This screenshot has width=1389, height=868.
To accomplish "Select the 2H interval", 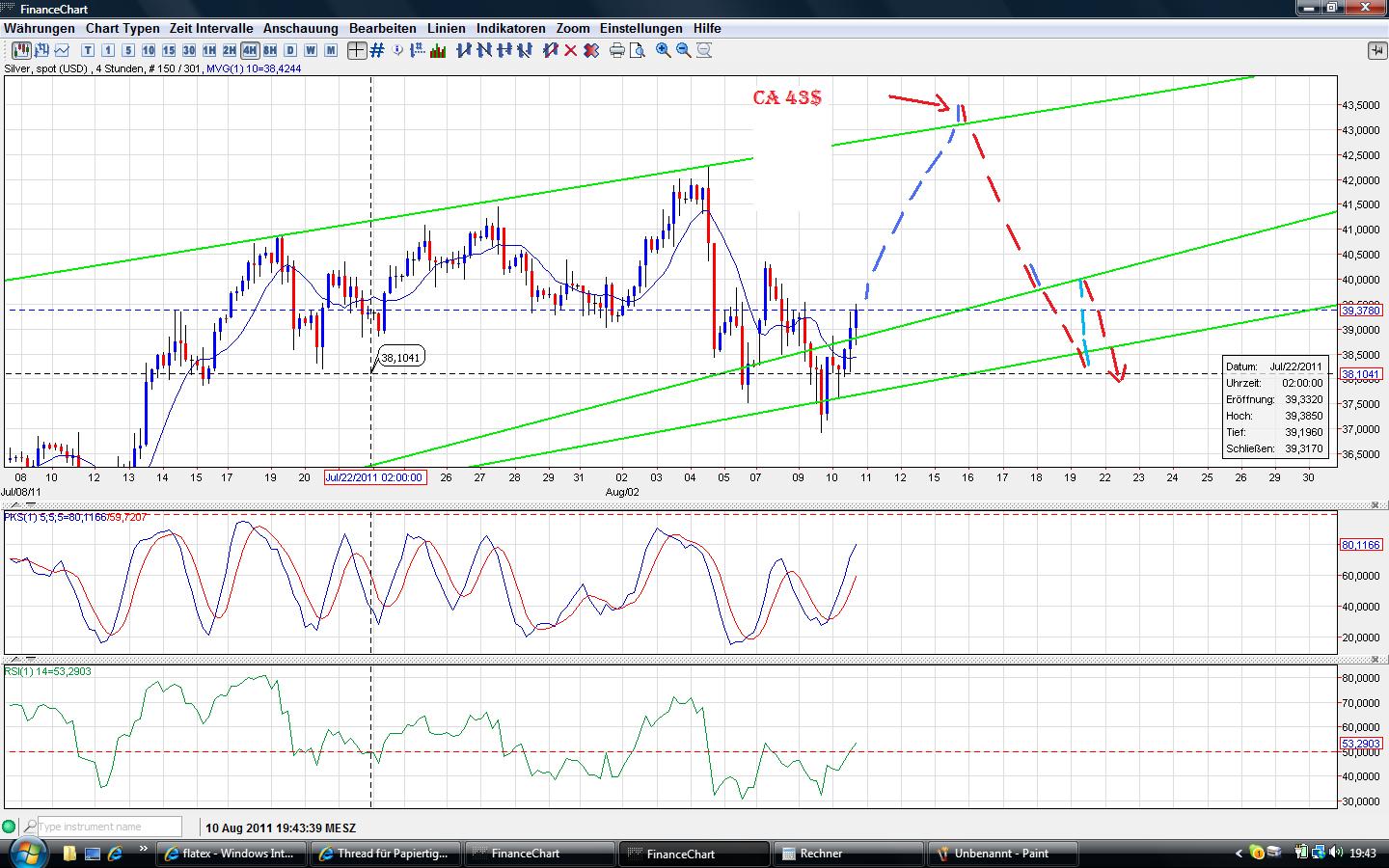I will tap(230, 50).
